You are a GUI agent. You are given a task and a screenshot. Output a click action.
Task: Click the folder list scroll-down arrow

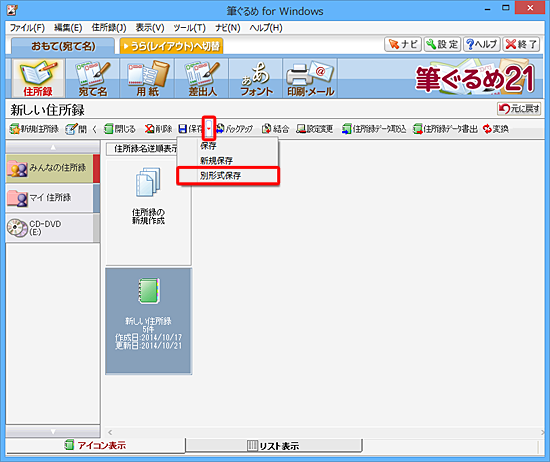click(53, 431)
